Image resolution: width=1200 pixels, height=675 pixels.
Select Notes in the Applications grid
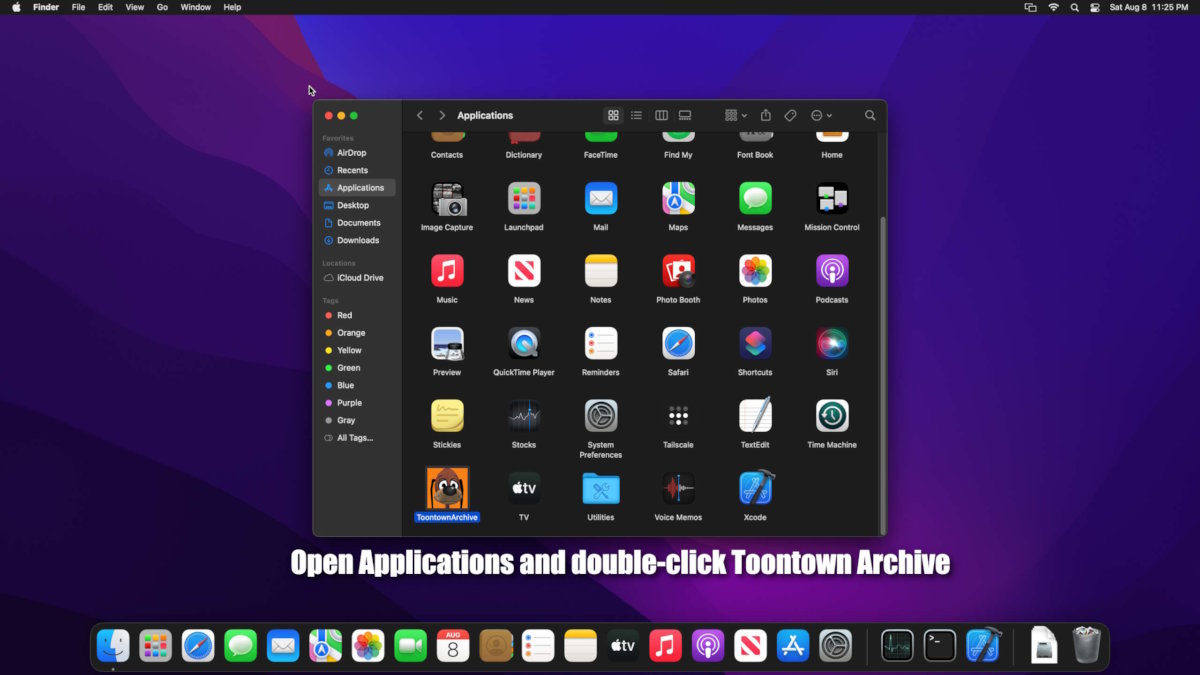601,271
